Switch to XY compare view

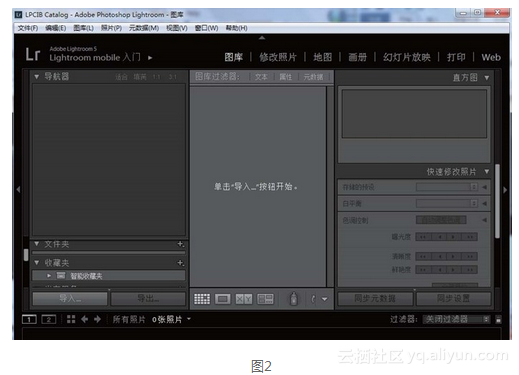pos(244,299)
